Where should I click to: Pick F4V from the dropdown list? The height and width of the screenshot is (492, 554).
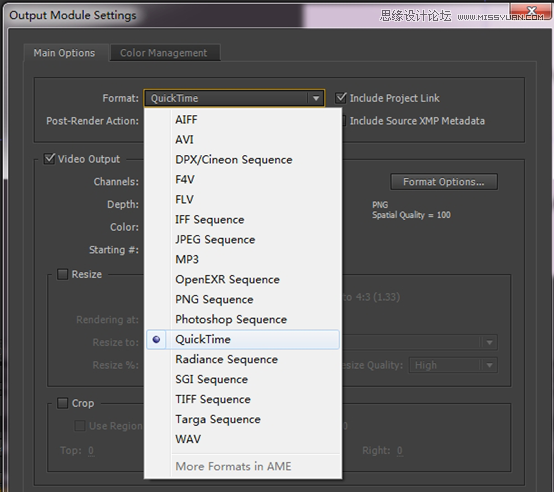coord(243,179)
